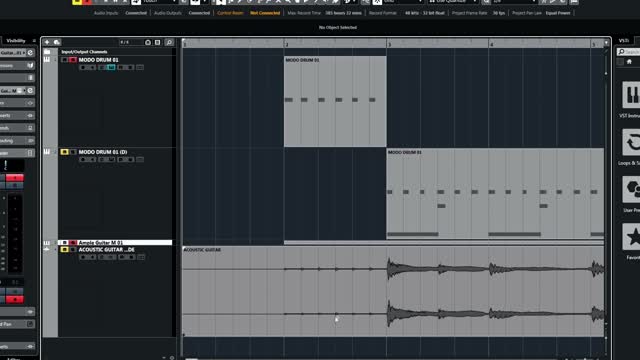Click circular filter icon in track list header
Image resolution: width=640 pixels, height=360 pixels.
[x=148, y=42]
